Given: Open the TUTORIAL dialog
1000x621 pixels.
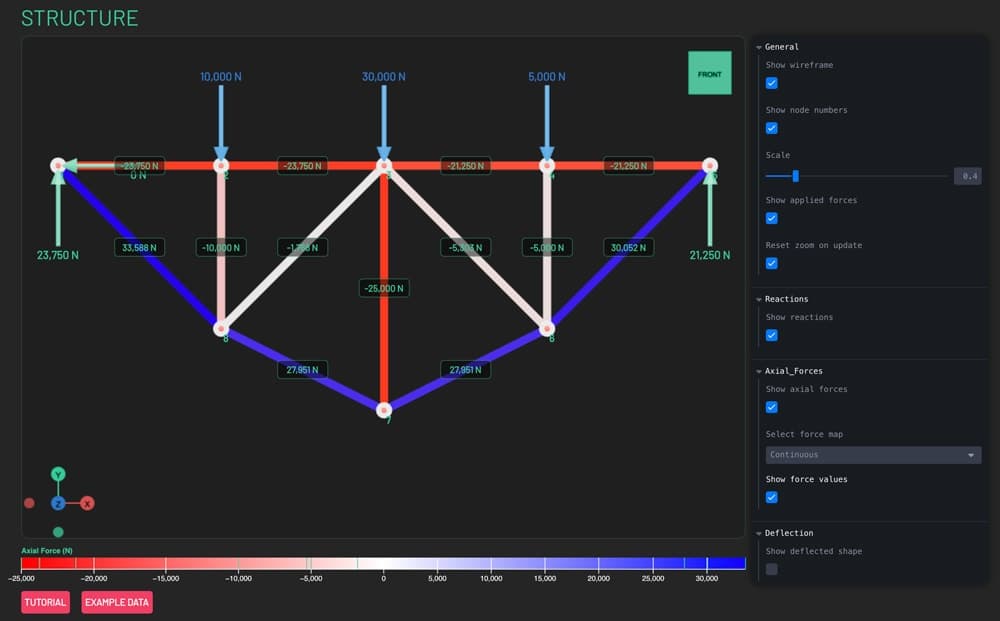Looking at the screenshot, I should 44,602.
